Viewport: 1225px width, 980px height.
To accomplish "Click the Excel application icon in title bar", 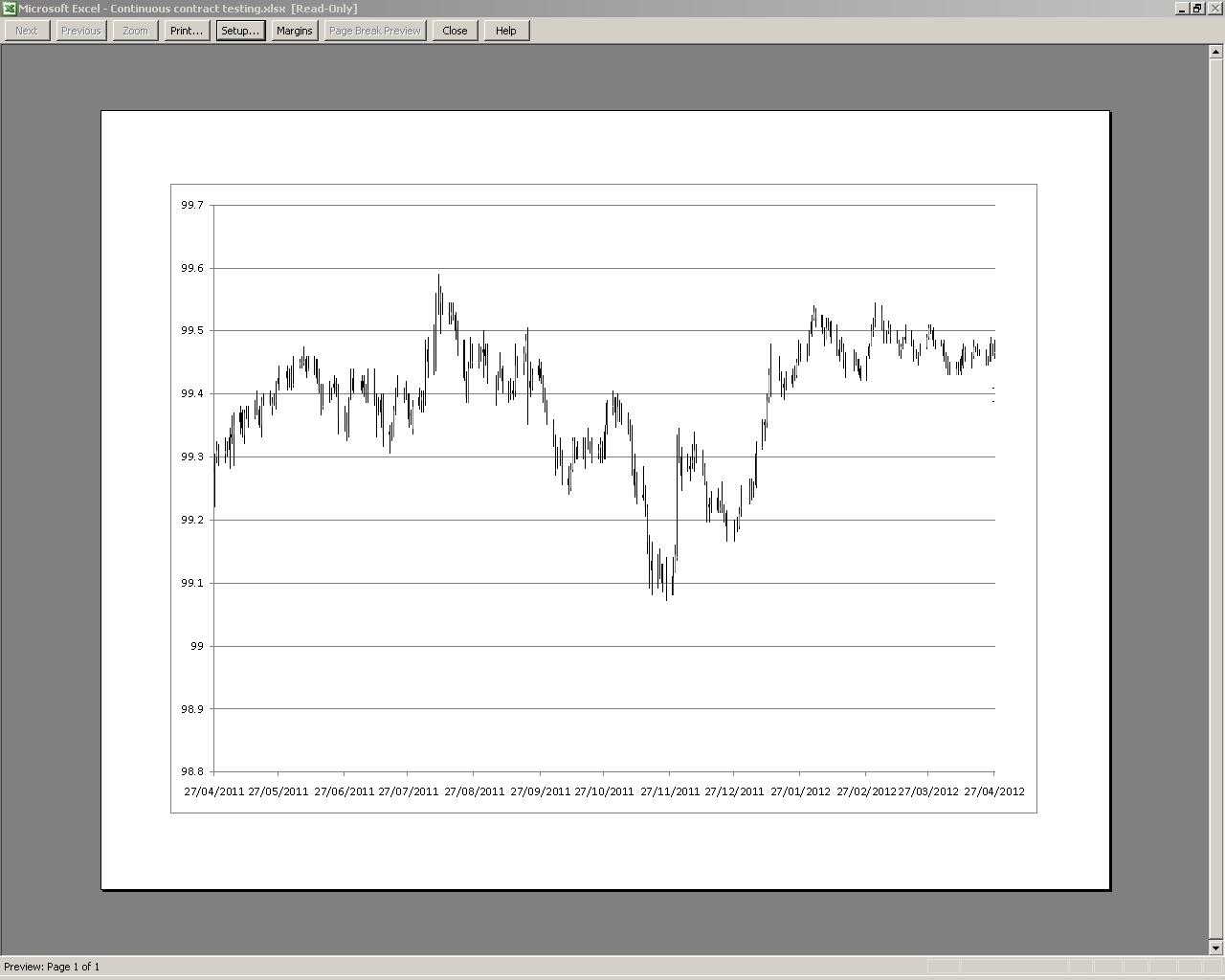I will (9, 9).
